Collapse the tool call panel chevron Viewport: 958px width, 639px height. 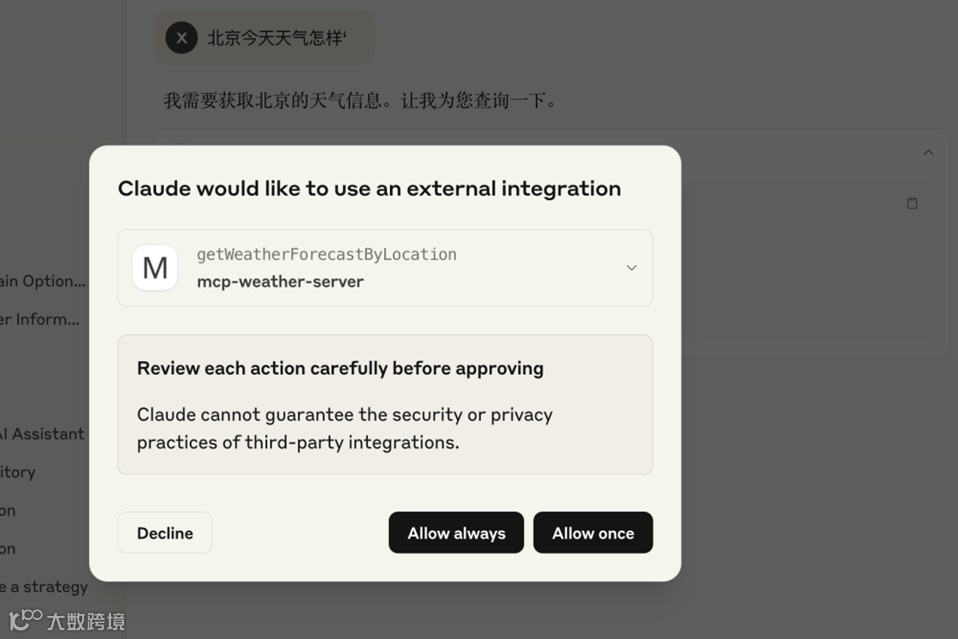click(x=927, y=153)
